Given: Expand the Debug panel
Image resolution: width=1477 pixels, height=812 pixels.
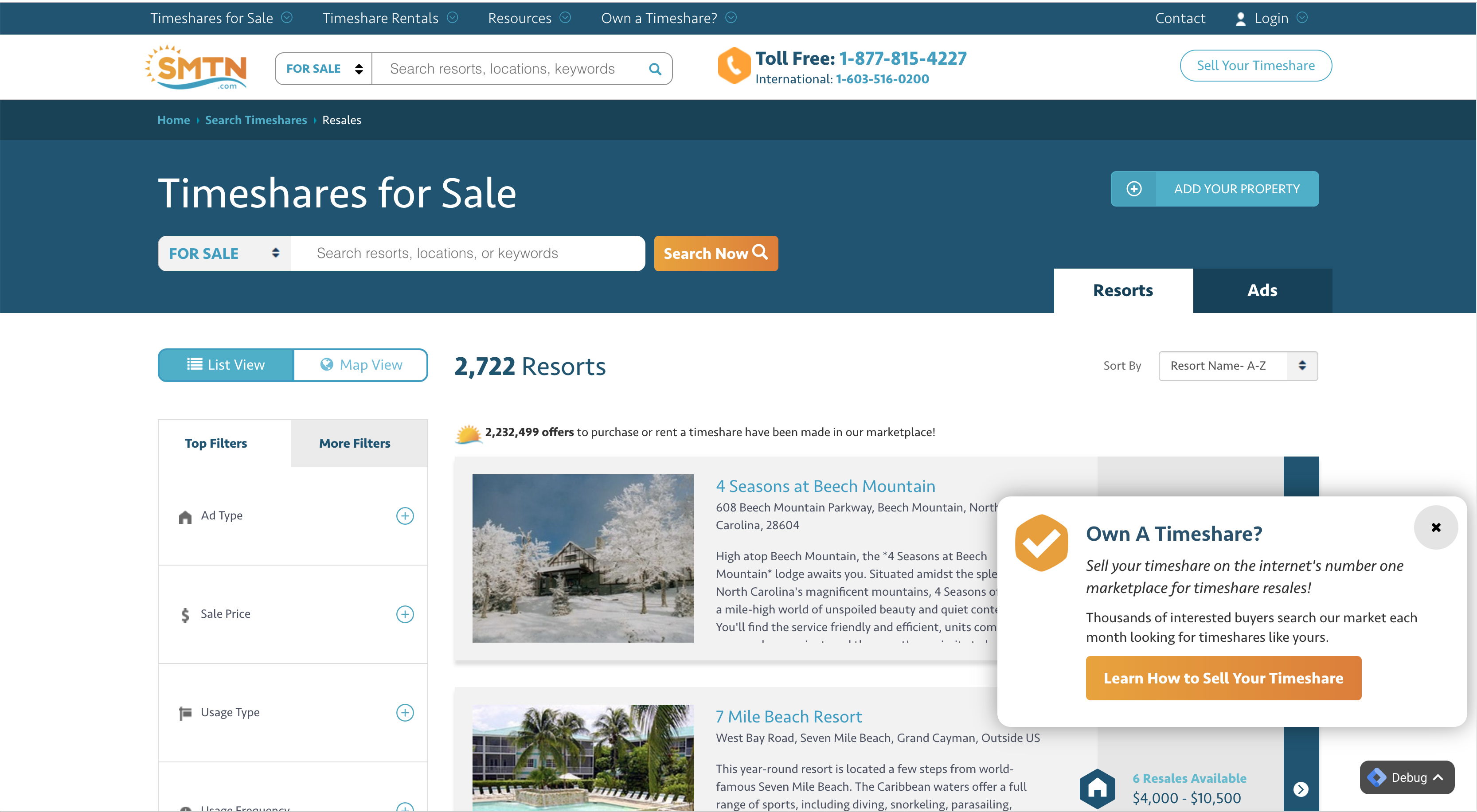Looking at the screenshot, I should click(1407, 777).
